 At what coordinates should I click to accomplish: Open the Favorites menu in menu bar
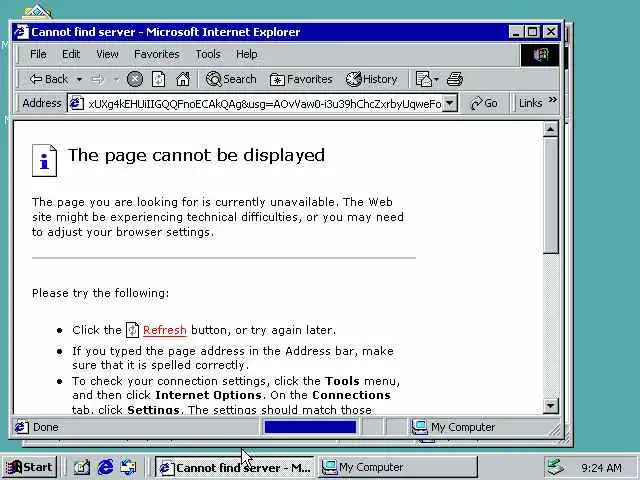[x=157, y=54]
